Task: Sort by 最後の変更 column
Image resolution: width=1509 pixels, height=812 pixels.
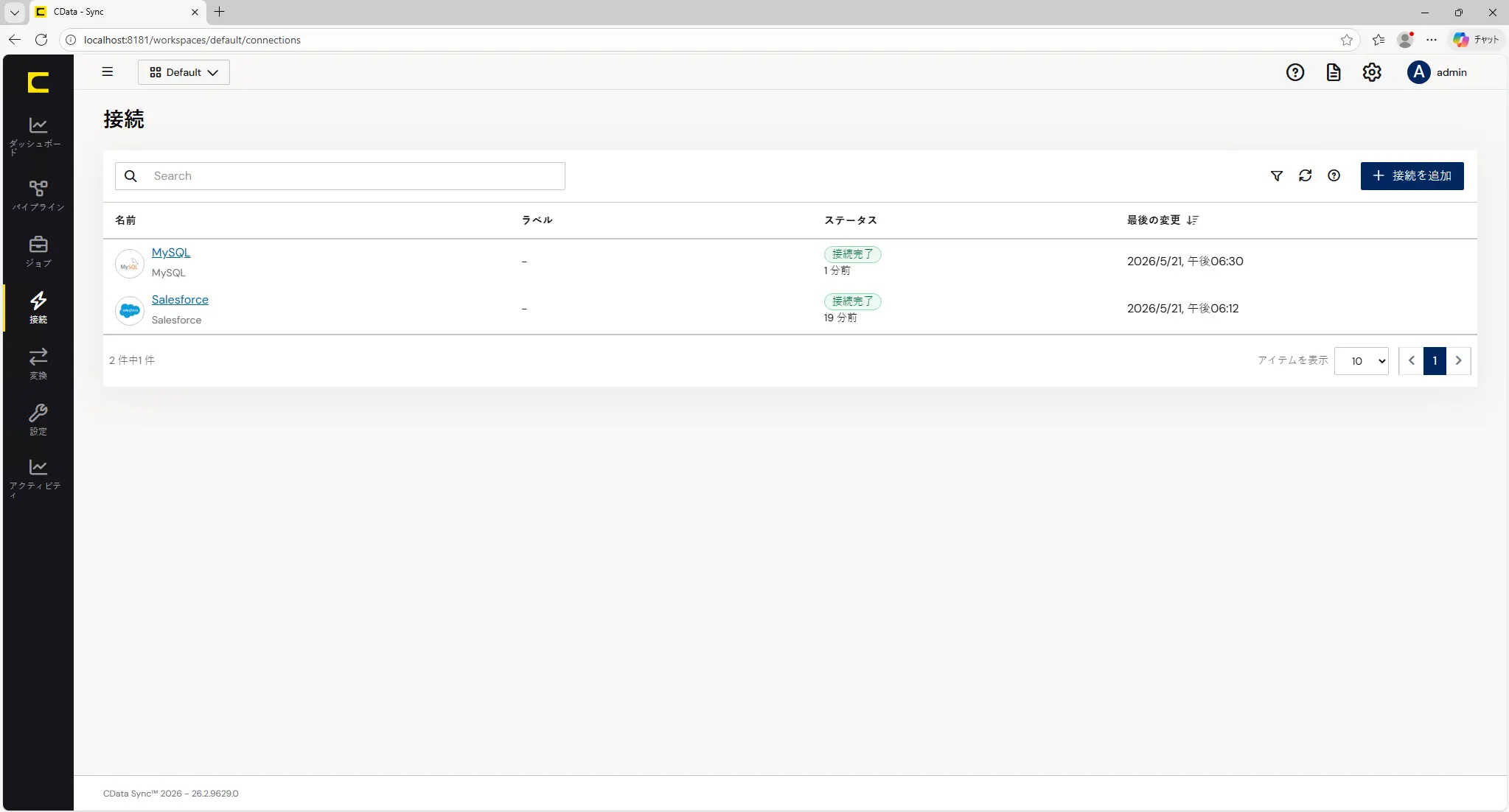Action: click(x=1163, y=220)
